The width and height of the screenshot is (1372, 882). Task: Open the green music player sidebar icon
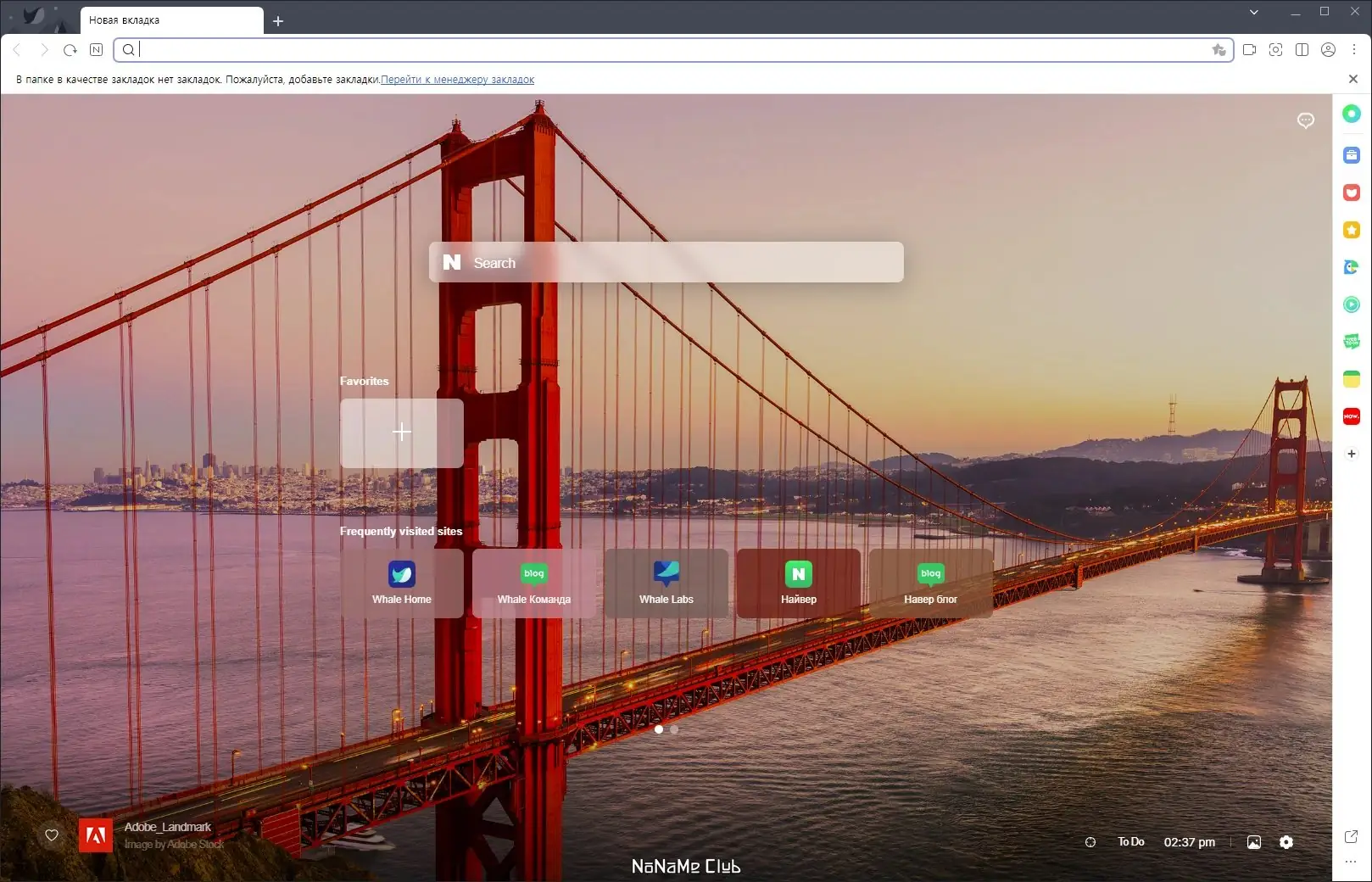point(1352,304)
